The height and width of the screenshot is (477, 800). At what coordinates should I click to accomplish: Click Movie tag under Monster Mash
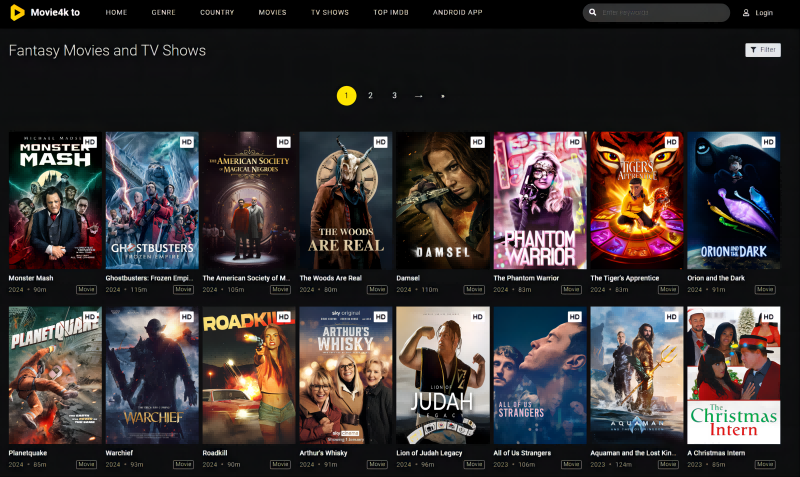tap(86, 289)
